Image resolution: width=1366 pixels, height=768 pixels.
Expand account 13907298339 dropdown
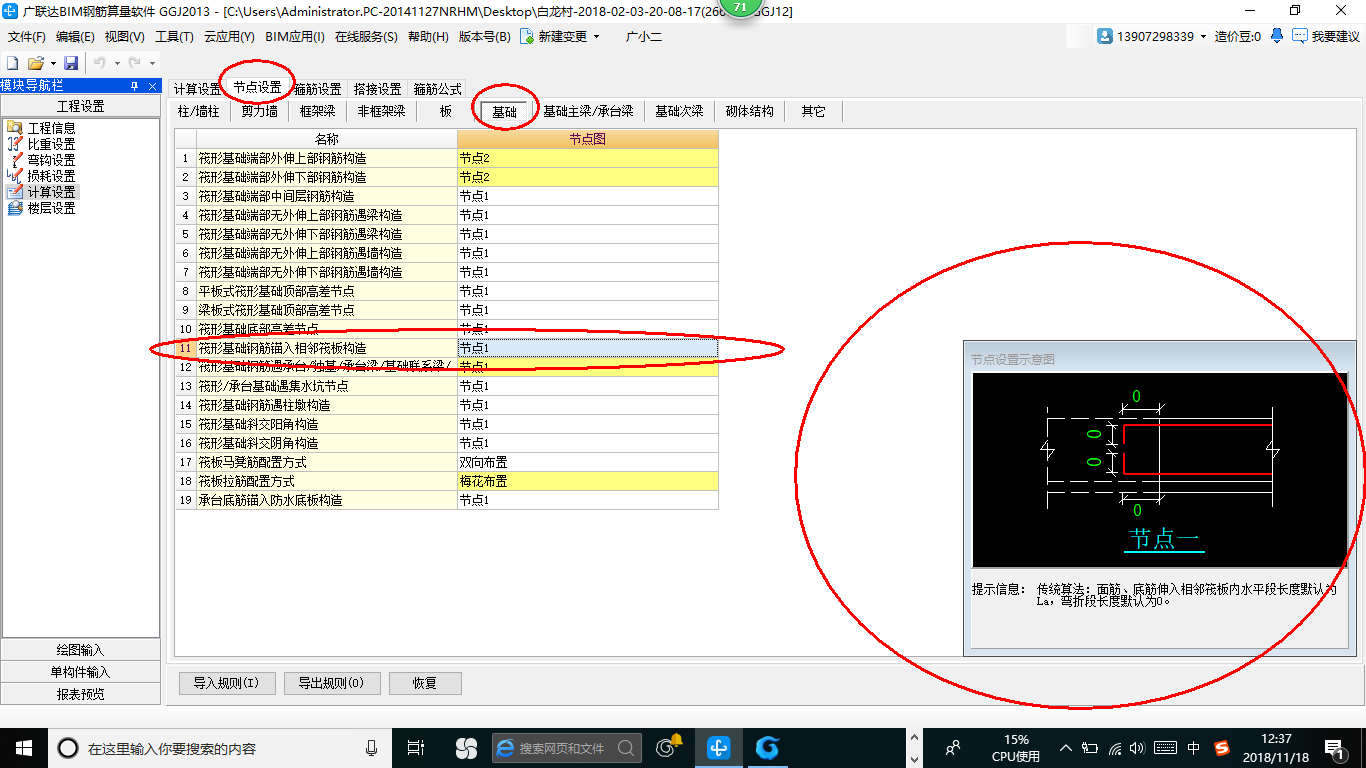[1203, 36]
